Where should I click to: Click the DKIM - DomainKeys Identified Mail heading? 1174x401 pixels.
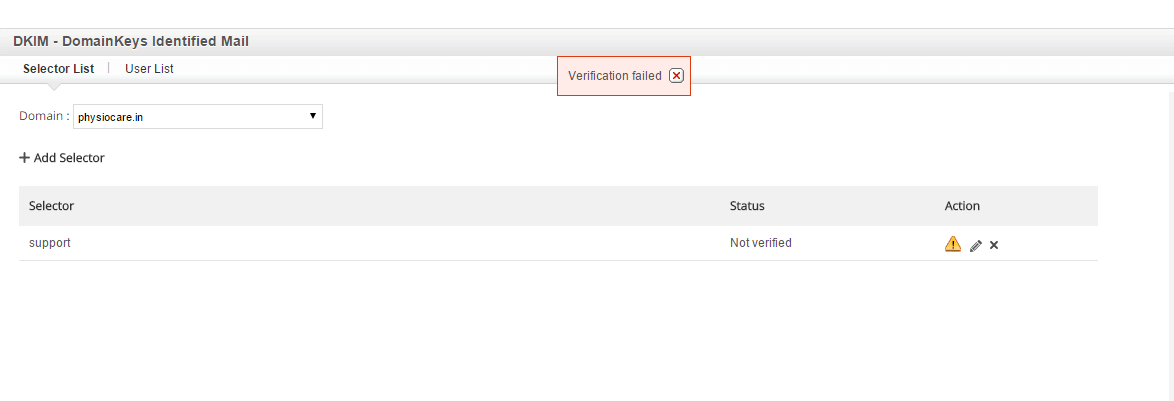(x=131, y=42)
